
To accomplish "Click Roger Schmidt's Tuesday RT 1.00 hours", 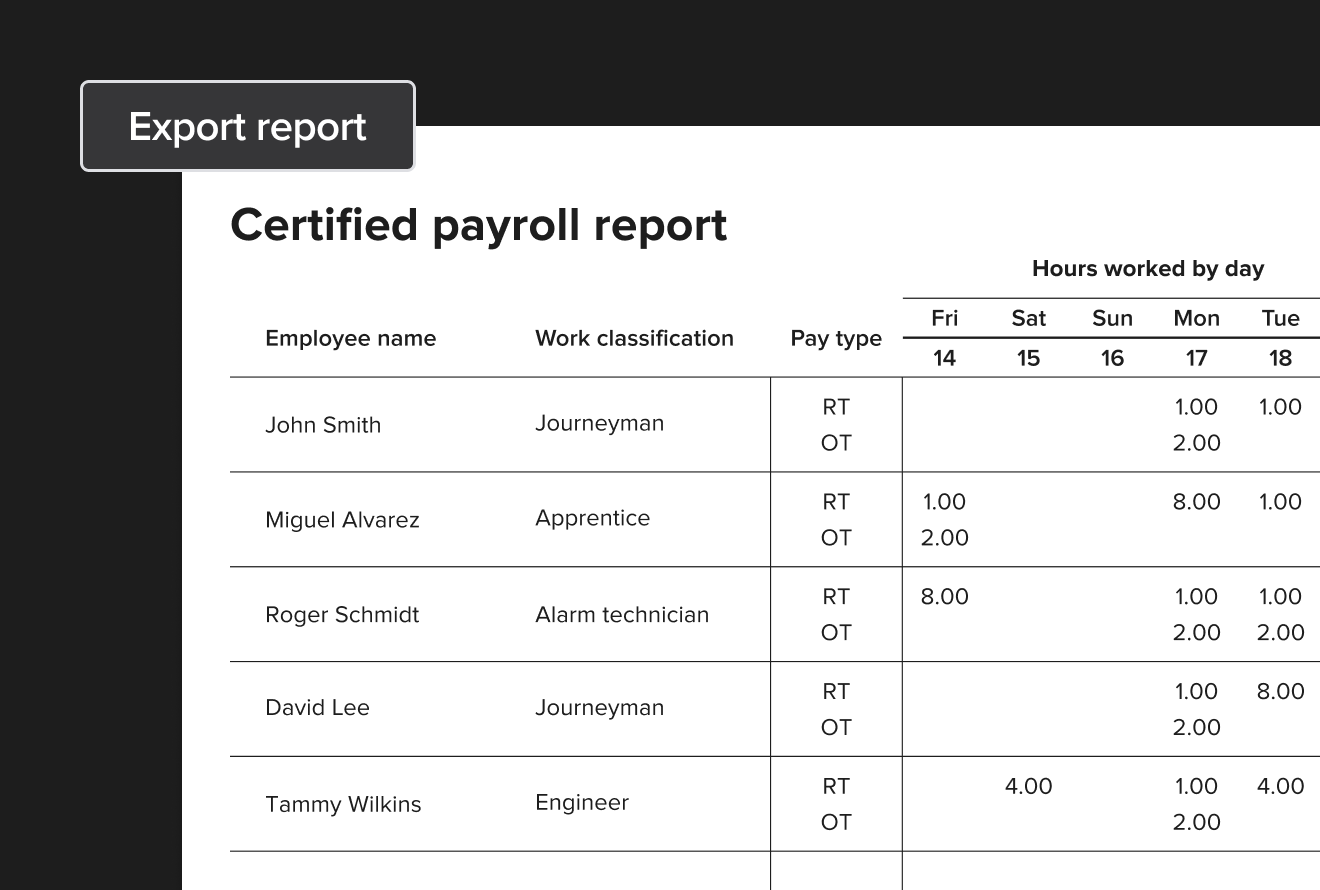I will (x=1280, y=597).
